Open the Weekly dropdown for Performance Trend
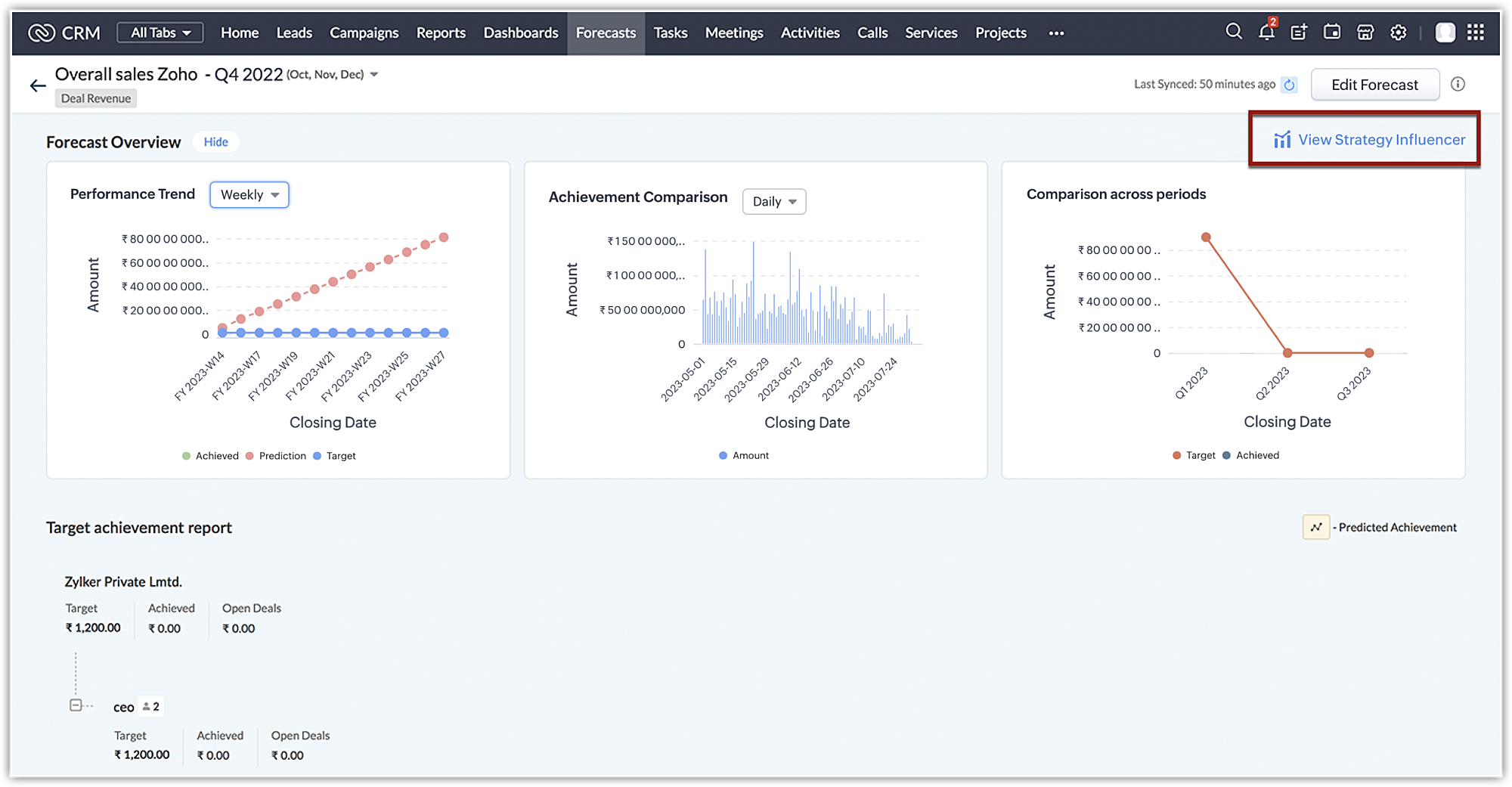 pos(249,194)
